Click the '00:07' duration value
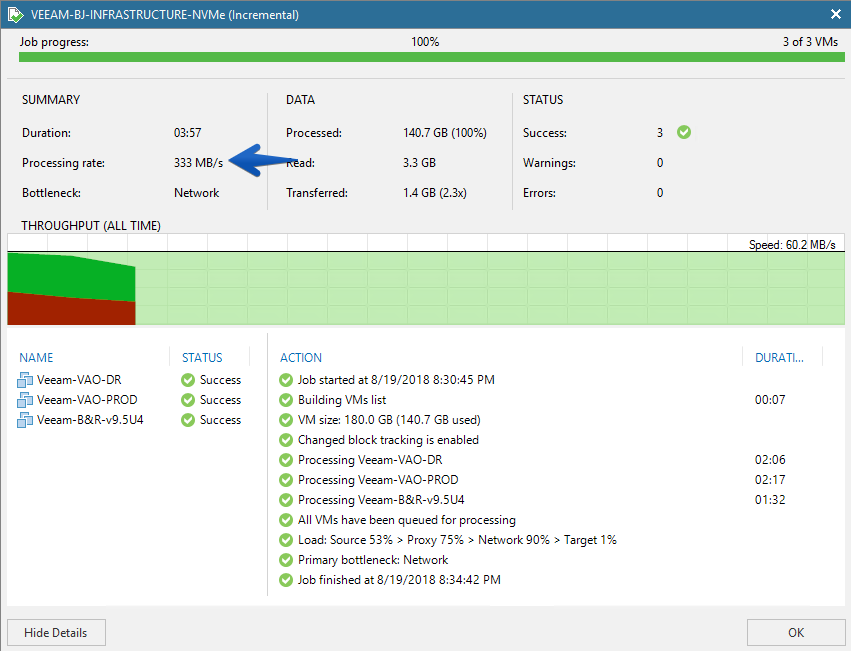 (770, 400)
